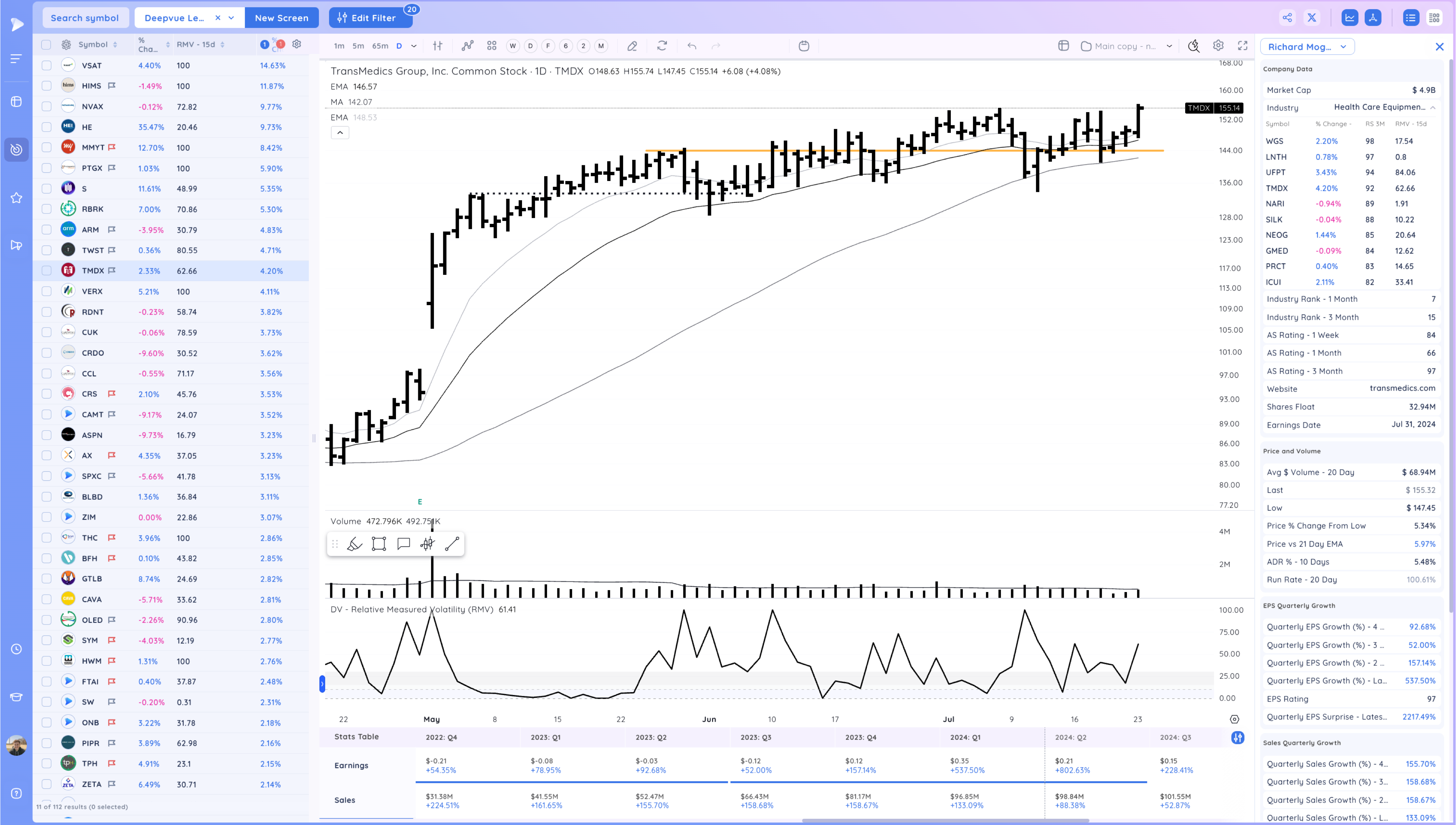Image resolution: width=1456 pixels, height=825 pixels.
Task: Open the Edit Filter button
Action: tap(371, 17)
